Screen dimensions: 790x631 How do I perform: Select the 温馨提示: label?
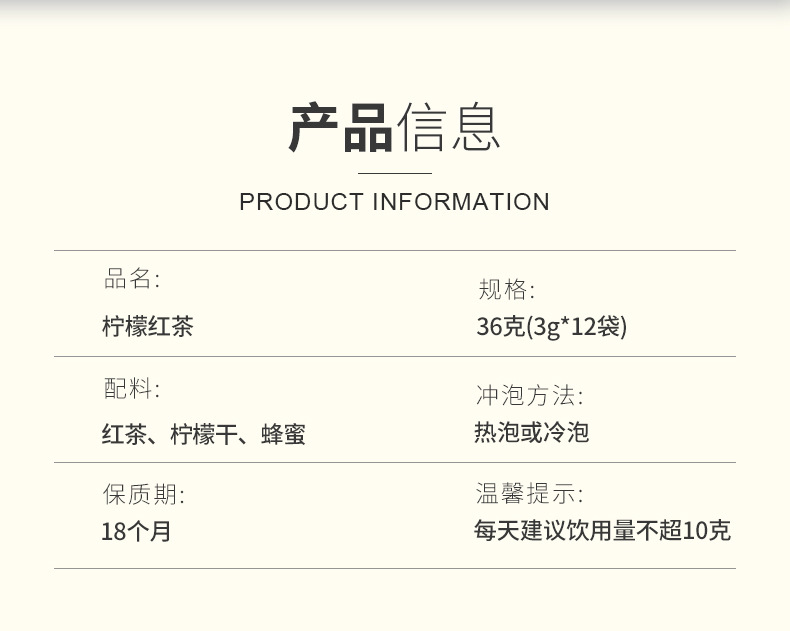(x=530, y=493)
